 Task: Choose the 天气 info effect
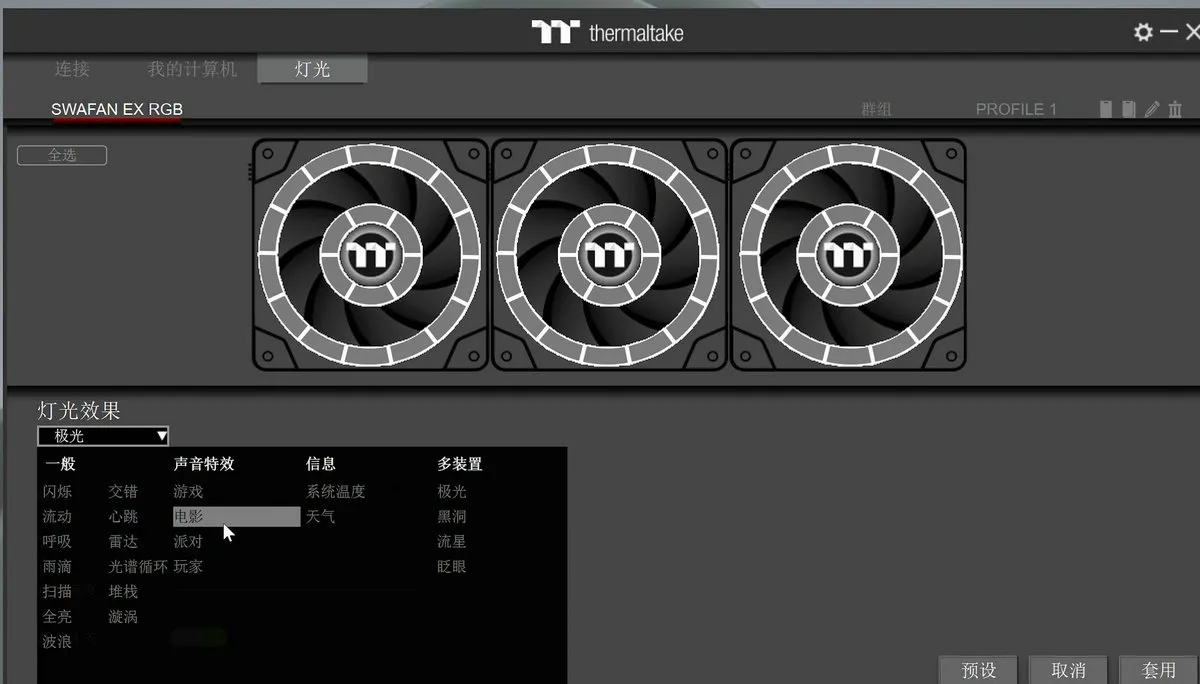pos(321,517)
